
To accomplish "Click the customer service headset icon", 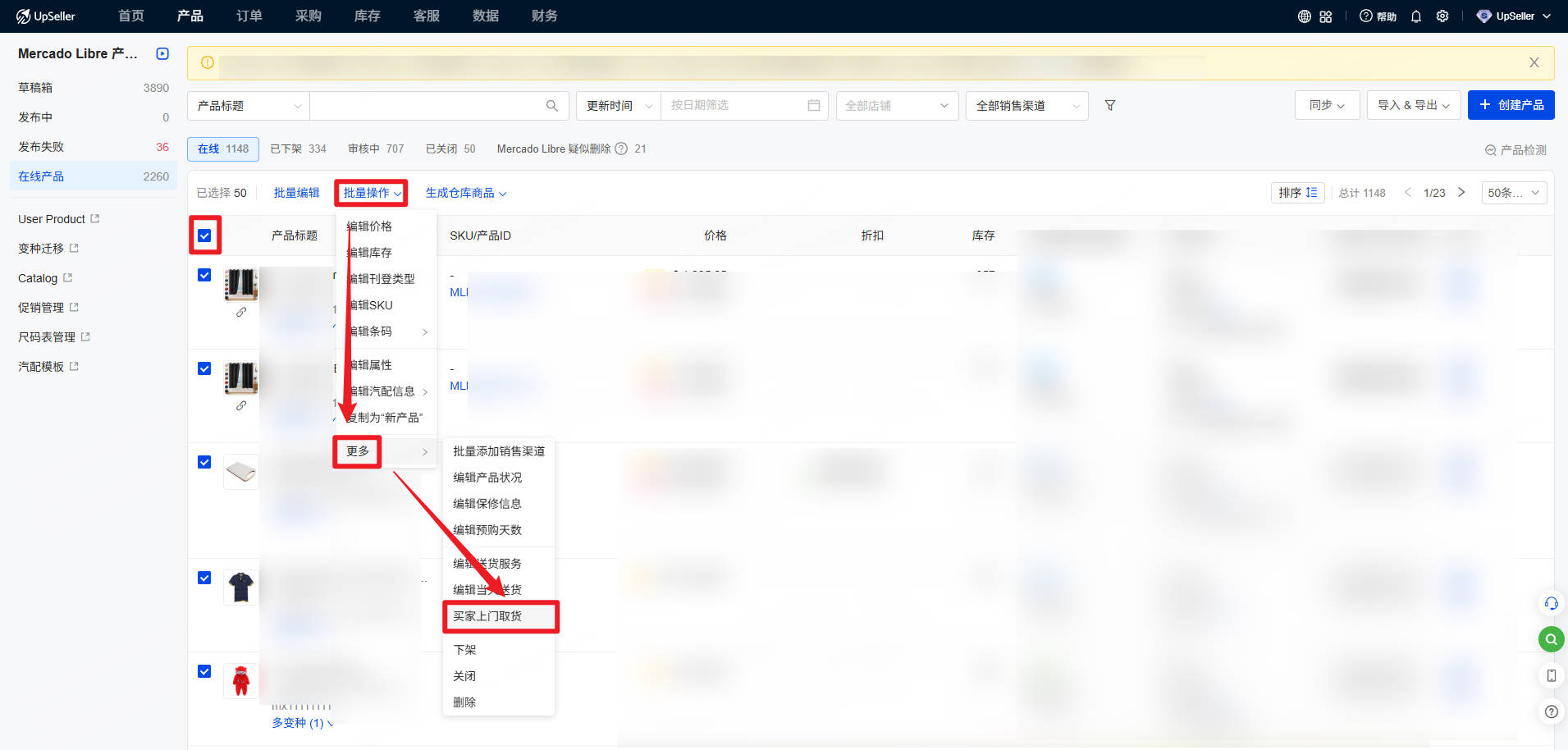I will [1550, 603].
